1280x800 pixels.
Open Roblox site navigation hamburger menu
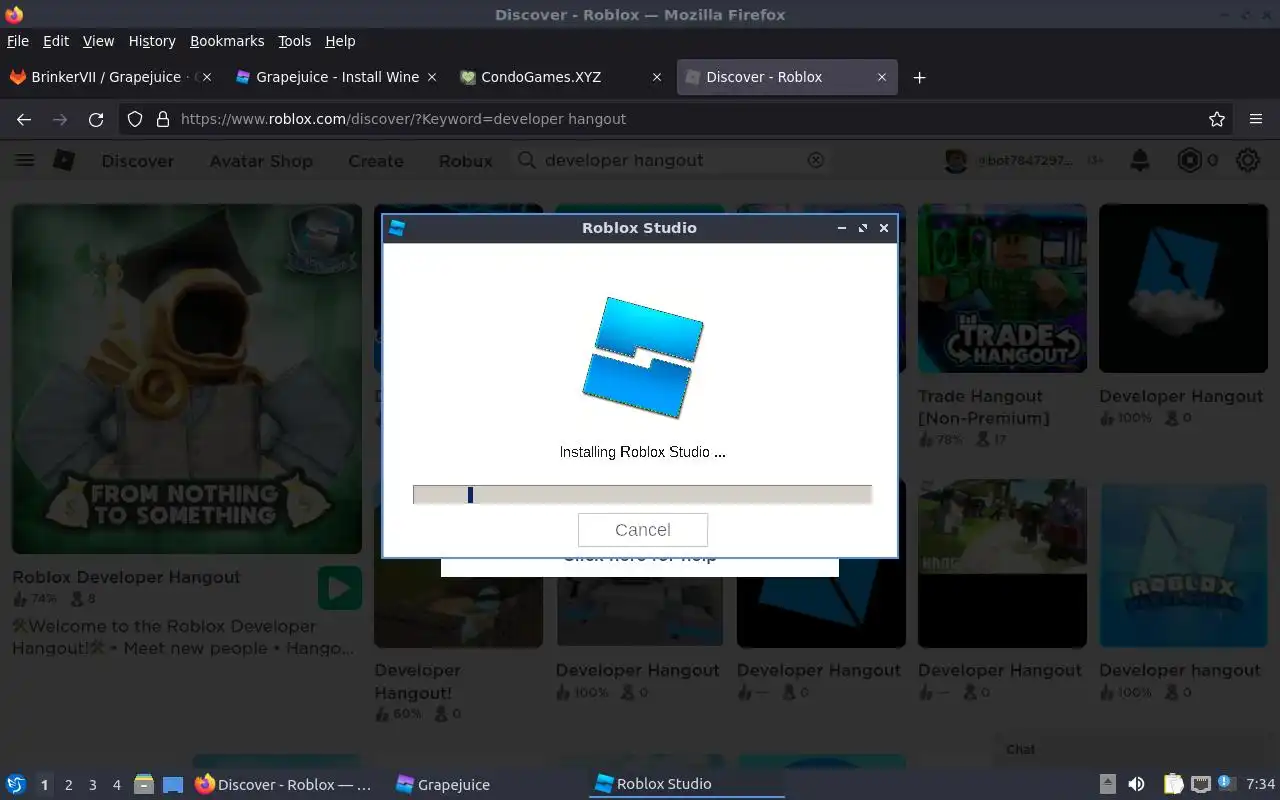pyautogui.click(x=25, y=160)
